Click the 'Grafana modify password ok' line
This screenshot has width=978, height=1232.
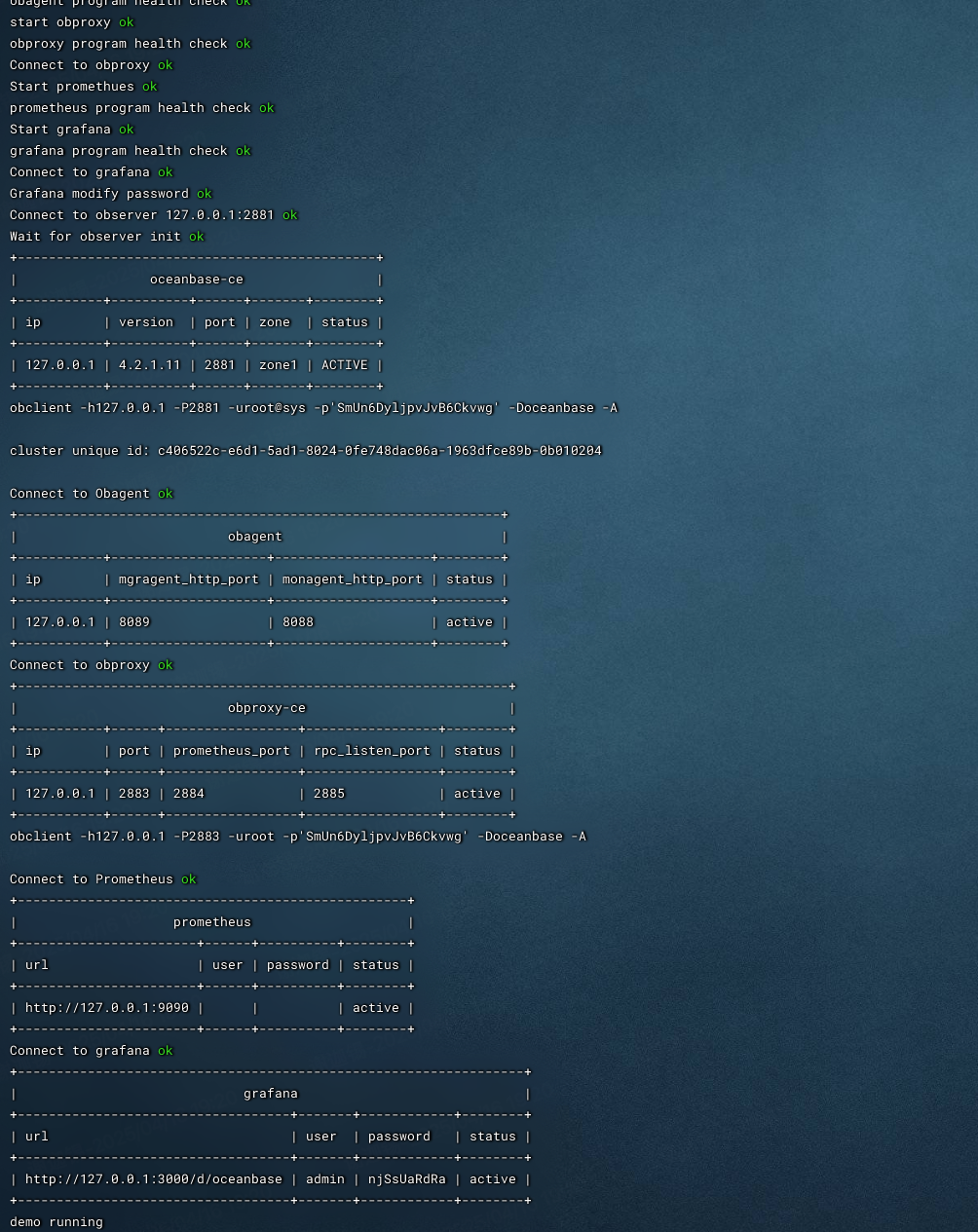pyautogui.click(x=111, y=194)
